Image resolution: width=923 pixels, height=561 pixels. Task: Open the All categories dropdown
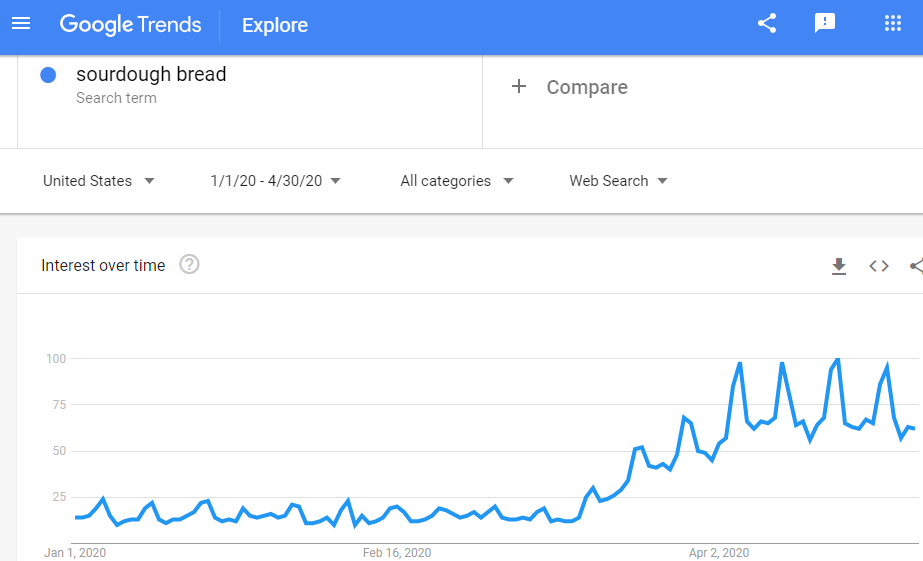tap(457, 181)
